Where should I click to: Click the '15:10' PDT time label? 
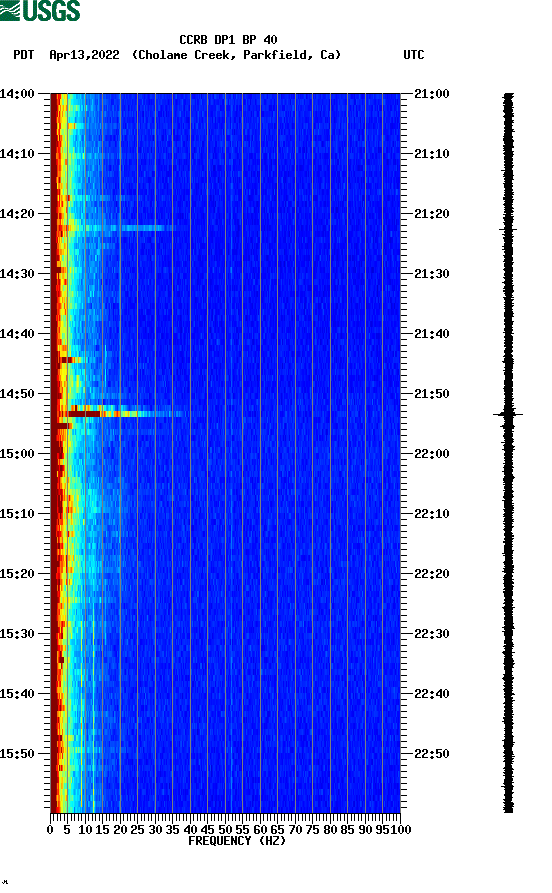[x=17, y=514]
